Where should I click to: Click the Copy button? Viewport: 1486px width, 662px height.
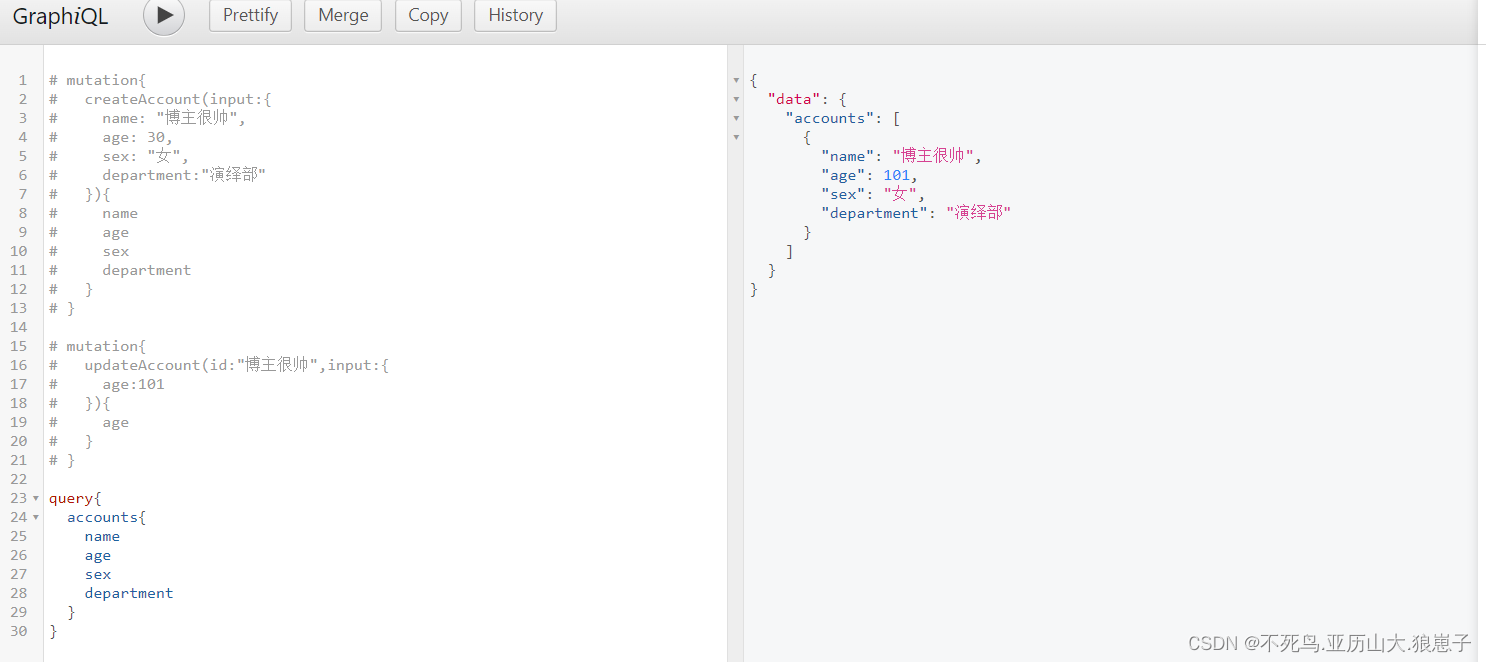click(x=428, y=15)
